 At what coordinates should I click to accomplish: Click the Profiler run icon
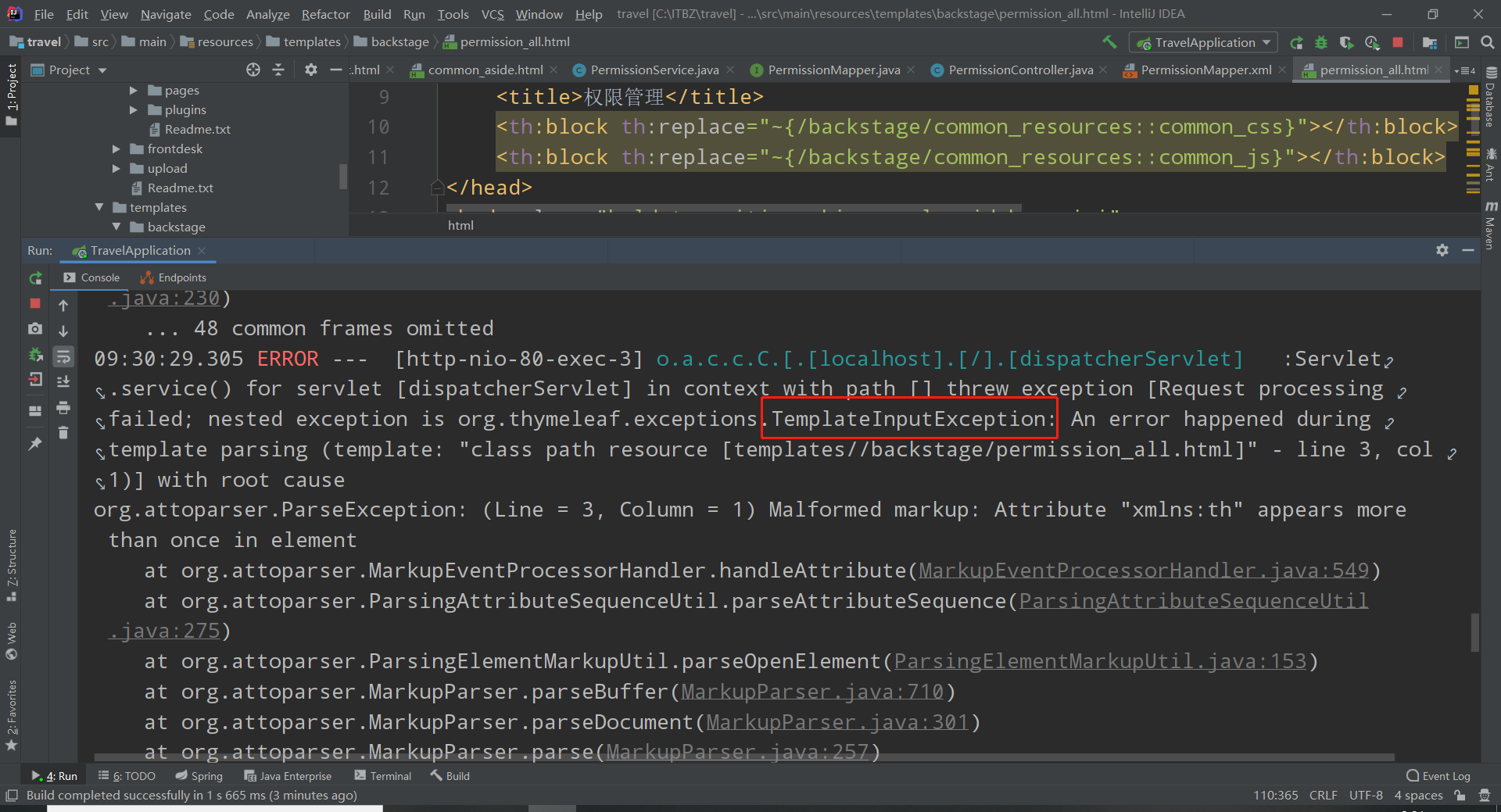1372,42
